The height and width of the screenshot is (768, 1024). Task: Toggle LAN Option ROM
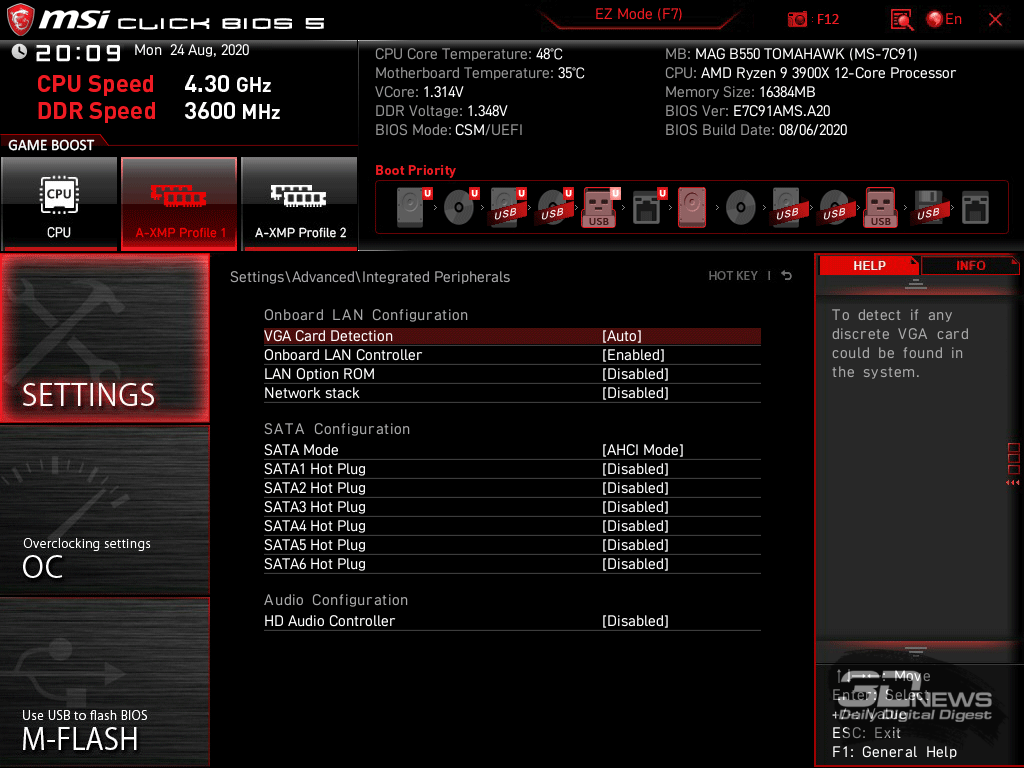coord(512,374)
